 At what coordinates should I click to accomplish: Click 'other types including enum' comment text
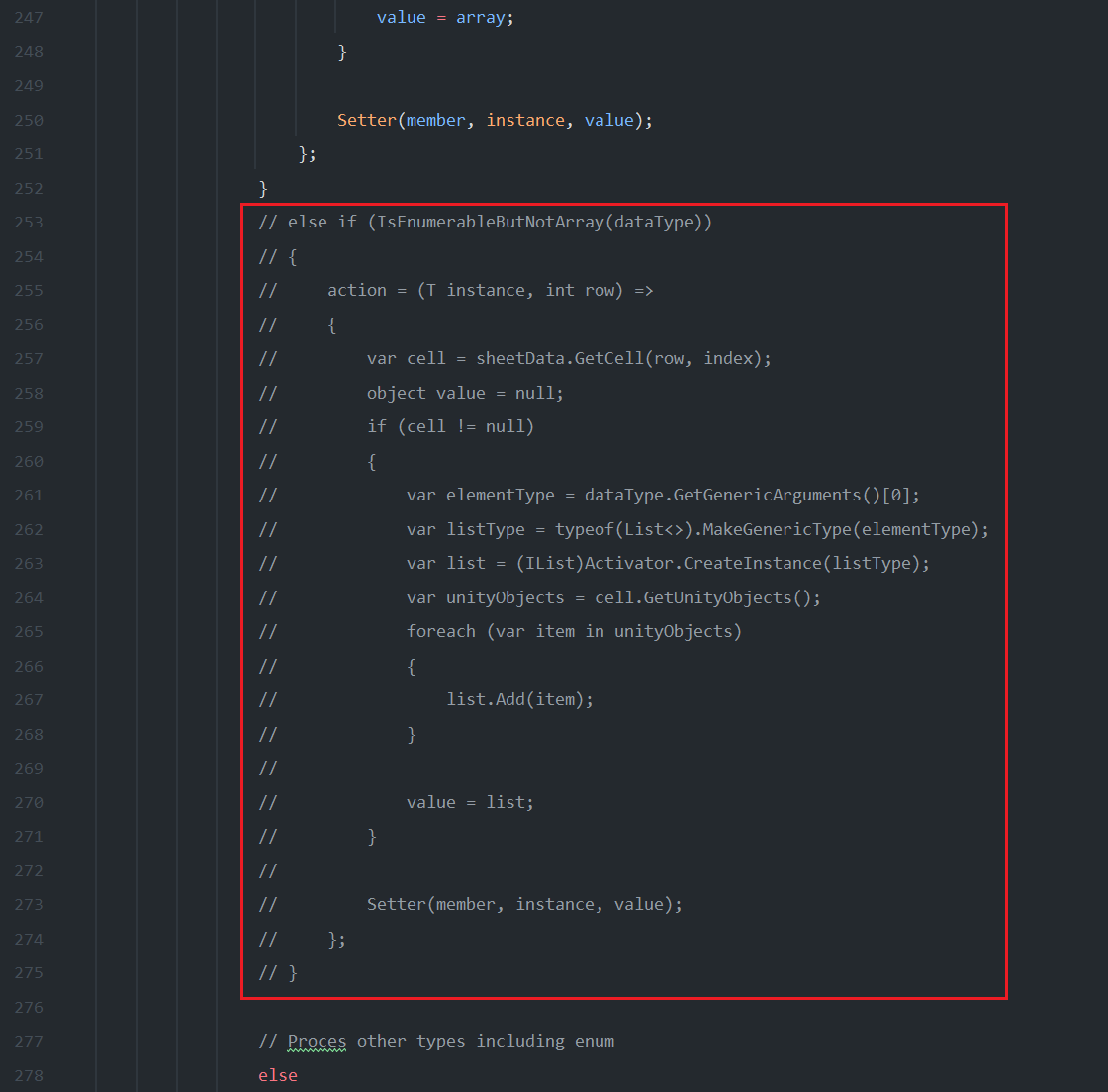(486, 1042)
